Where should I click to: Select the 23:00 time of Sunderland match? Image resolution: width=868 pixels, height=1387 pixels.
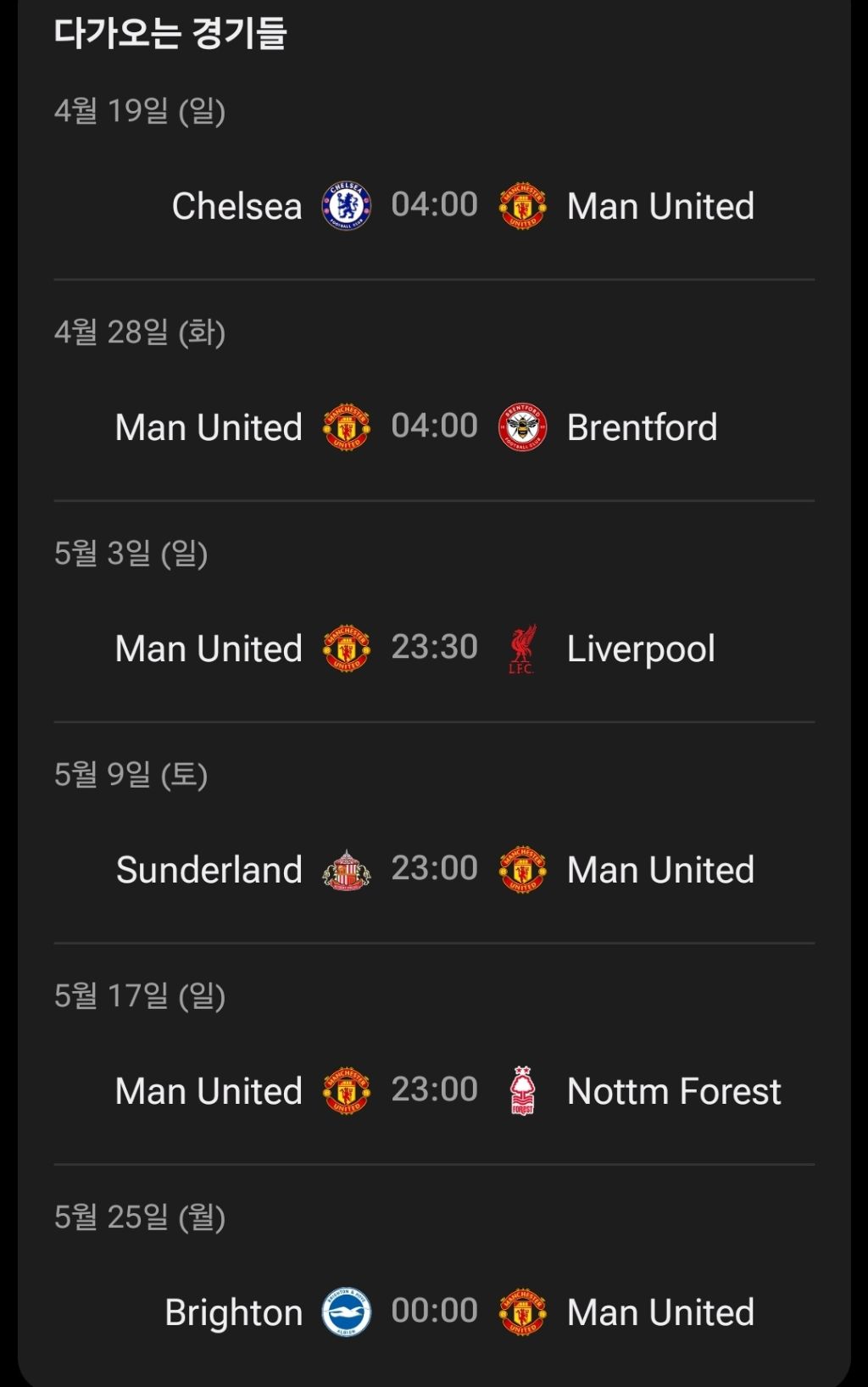(x=434, y=868)
